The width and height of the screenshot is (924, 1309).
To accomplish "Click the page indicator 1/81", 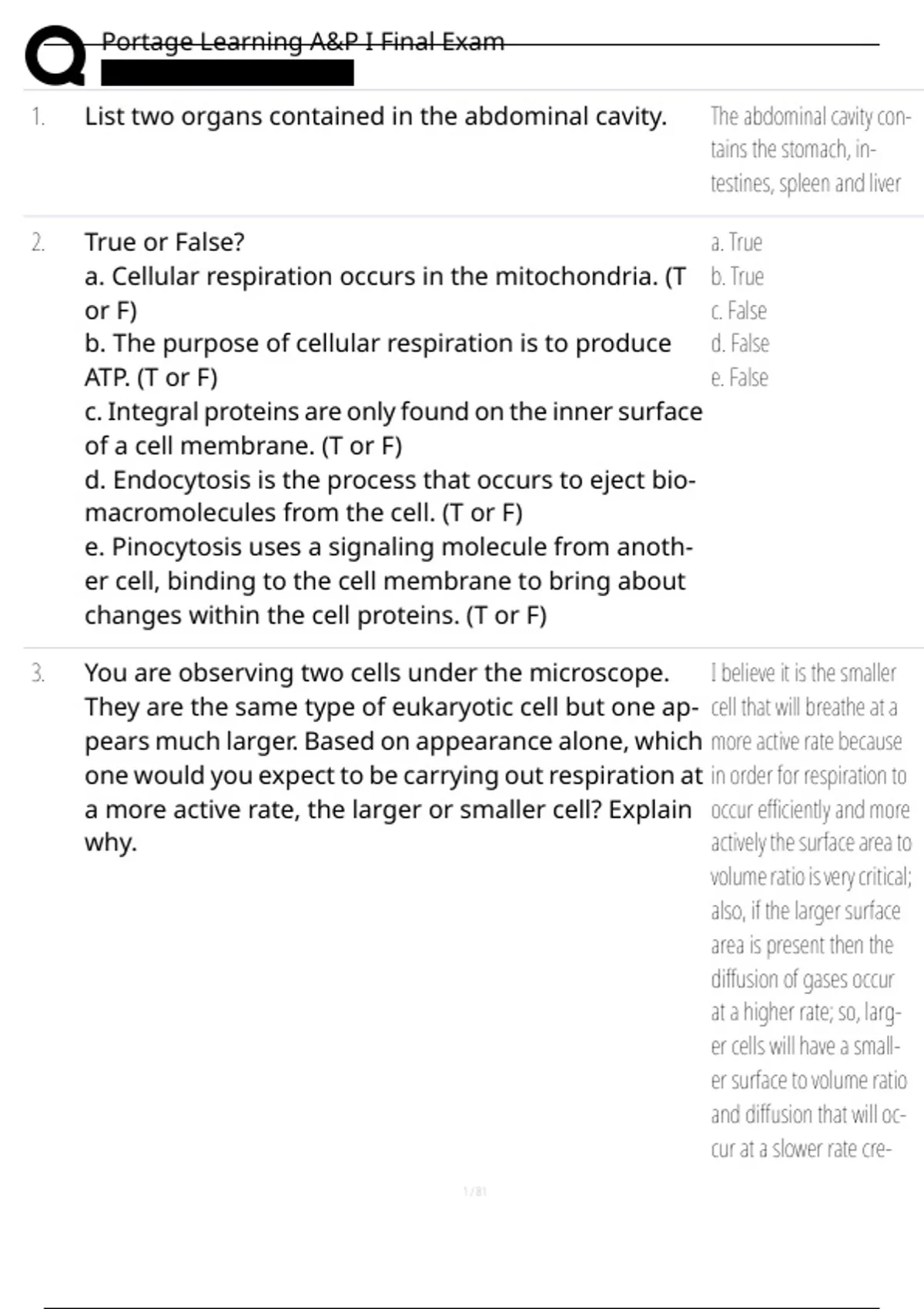I will (x=475, y=1191).
